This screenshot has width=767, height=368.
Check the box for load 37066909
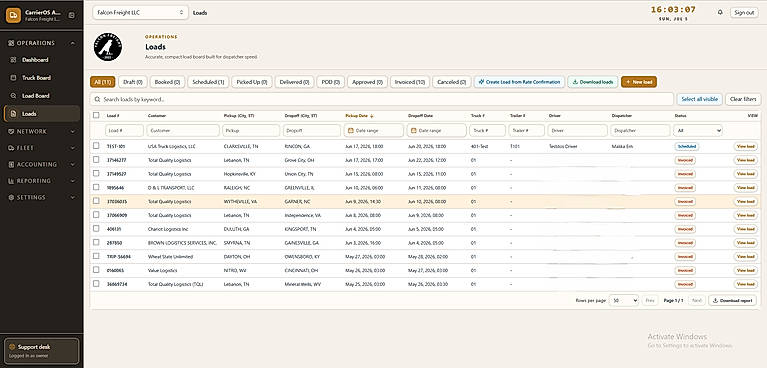(x=96, y=215)
